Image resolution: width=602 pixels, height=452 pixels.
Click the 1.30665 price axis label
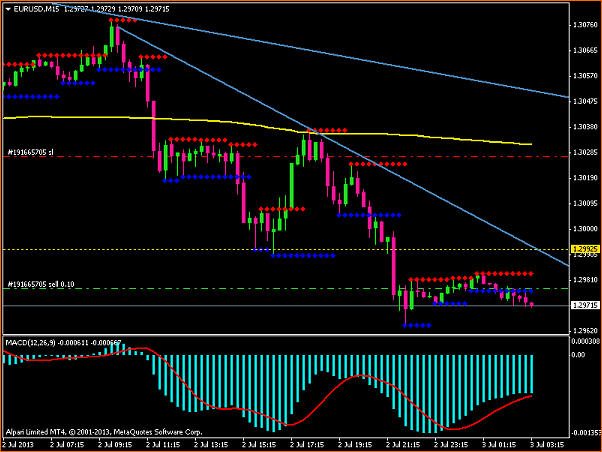585,50
